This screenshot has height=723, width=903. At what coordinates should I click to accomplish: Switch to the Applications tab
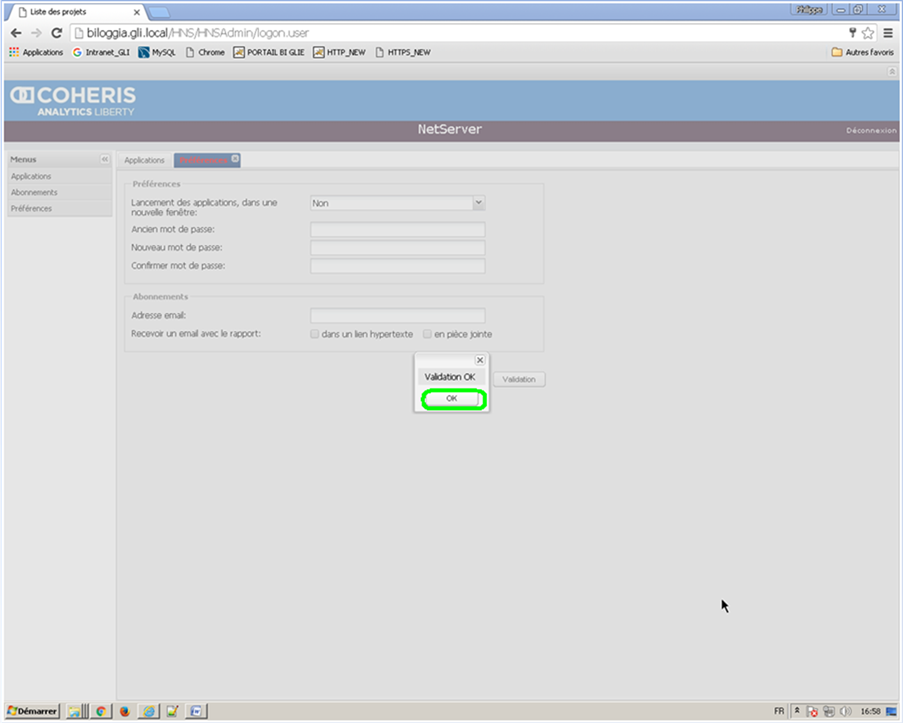144,160
